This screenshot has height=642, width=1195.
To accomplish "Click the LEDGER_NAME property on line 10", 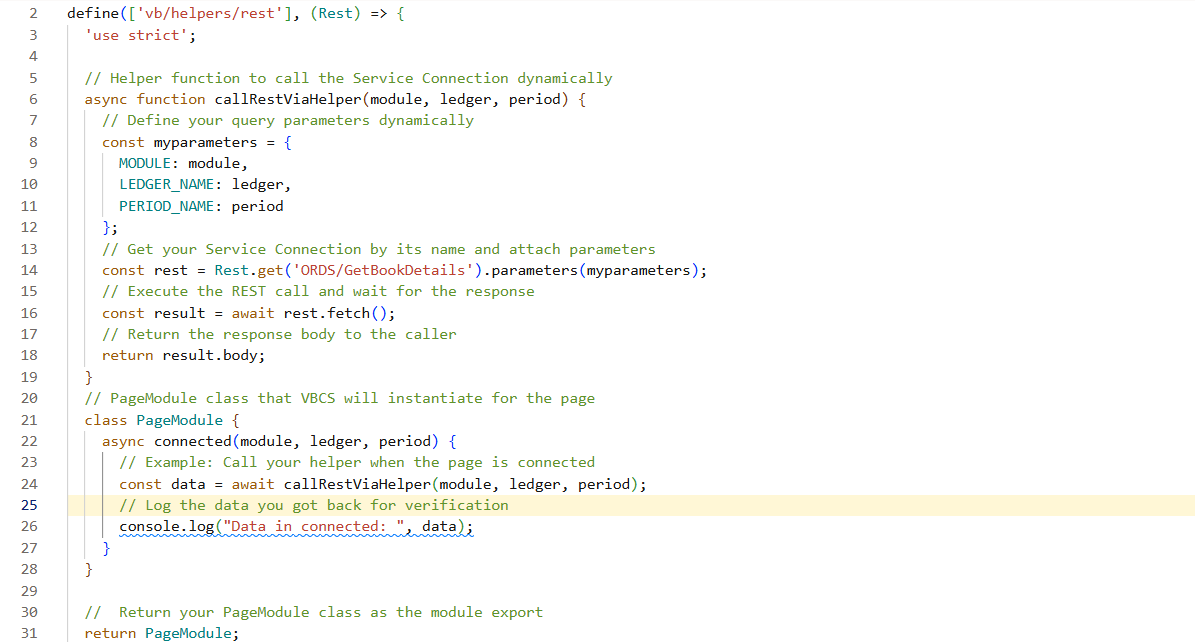I will (x=166, y=184).
